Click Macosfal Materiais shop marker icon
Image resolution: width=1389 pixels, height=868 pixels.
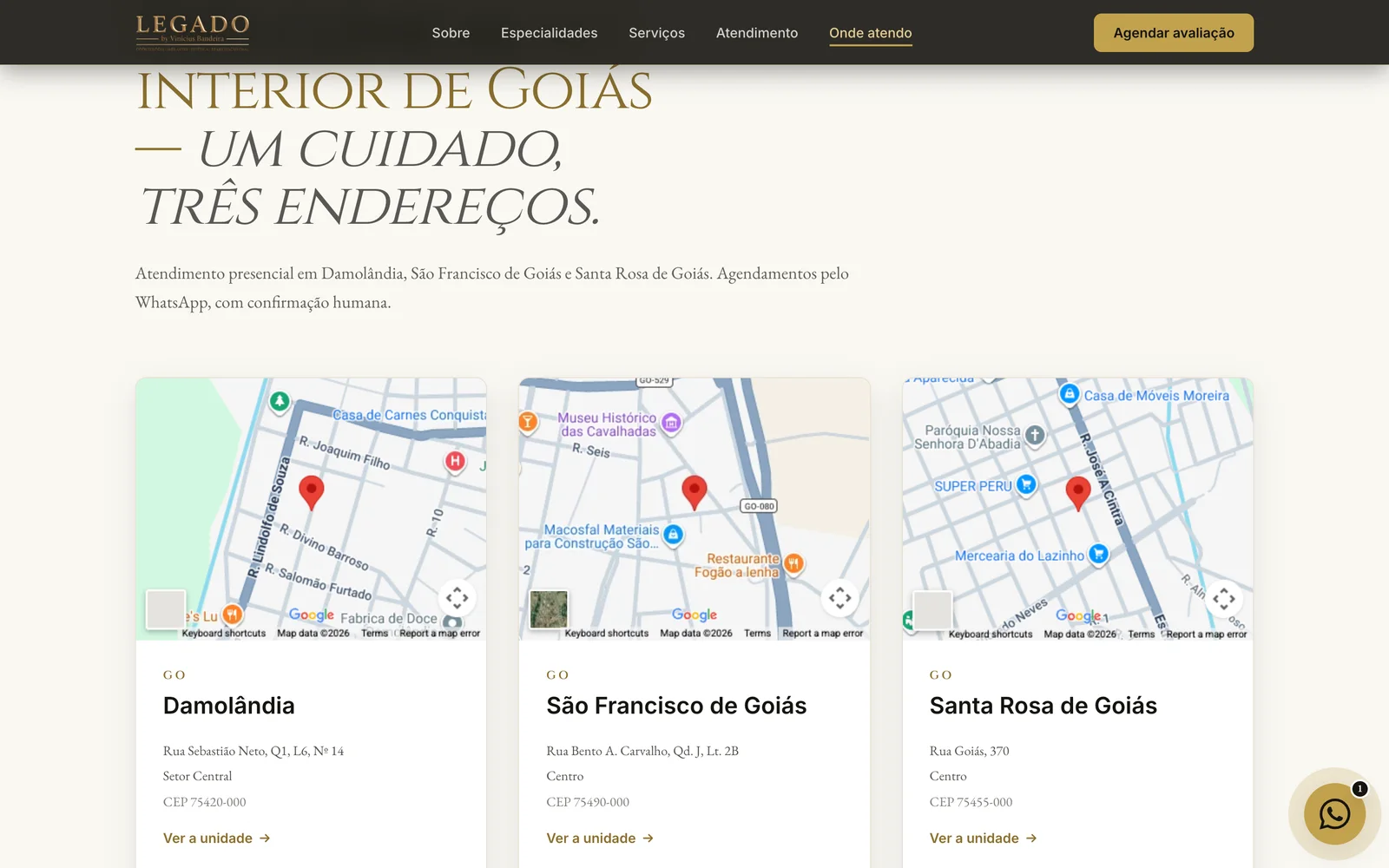(673, 535)
